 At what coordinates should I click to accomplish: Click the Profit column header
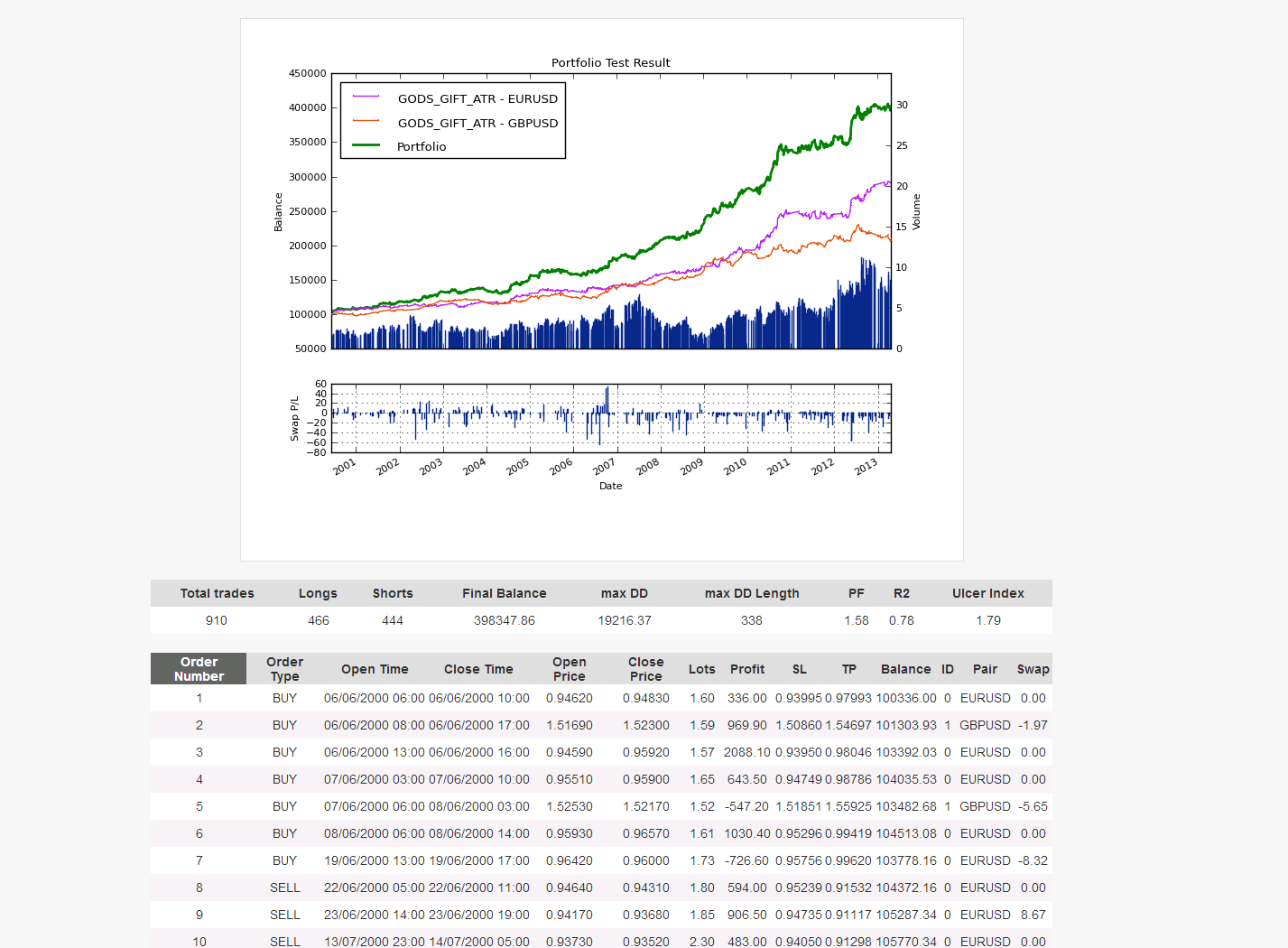(x=747, y=669)
